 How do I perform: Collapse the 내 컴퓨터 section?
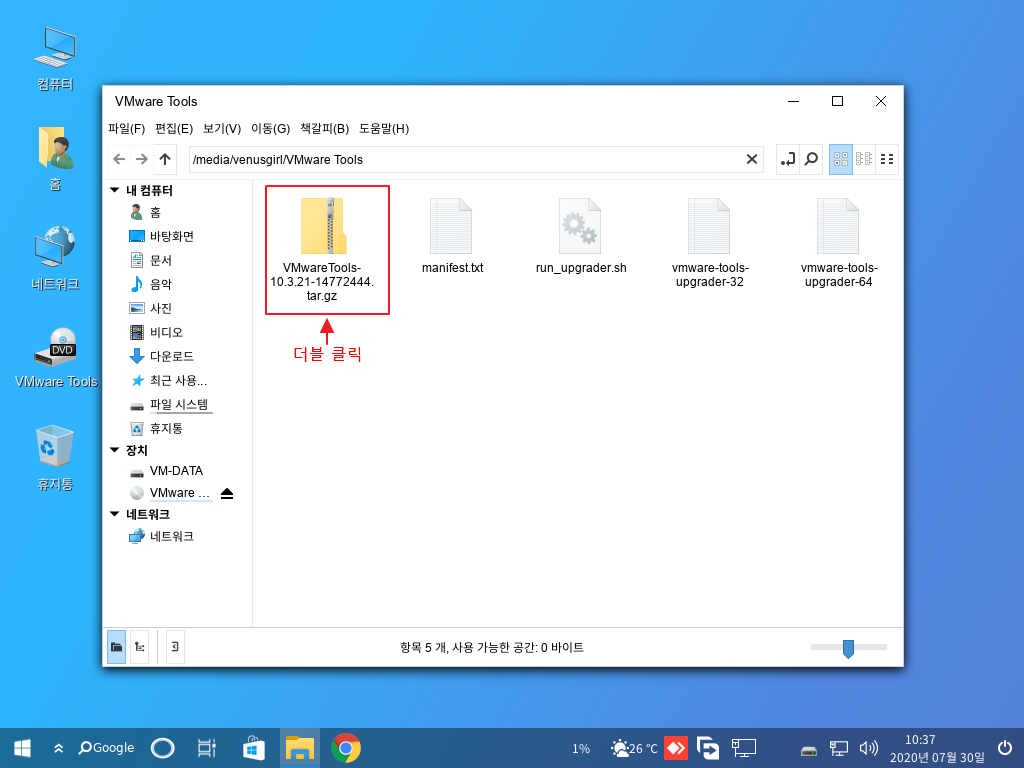[114, 190]
